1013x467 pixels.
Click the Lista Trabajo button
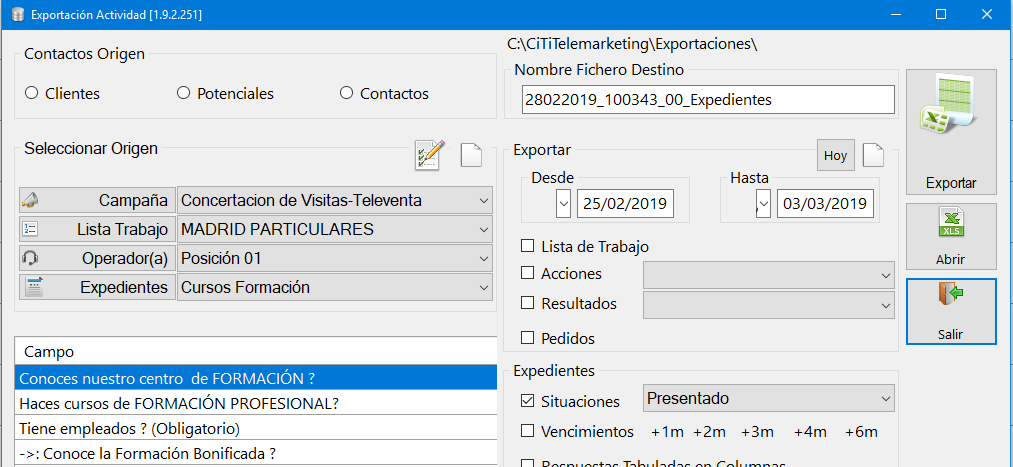pyautogui.click(x=98, y=229)
